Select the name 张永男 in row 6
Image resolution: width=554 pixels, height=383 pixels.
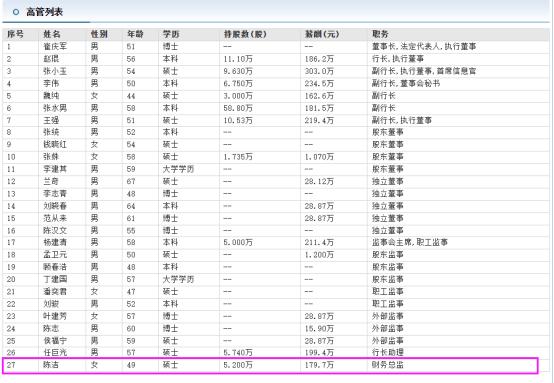[x=55, y=108]
